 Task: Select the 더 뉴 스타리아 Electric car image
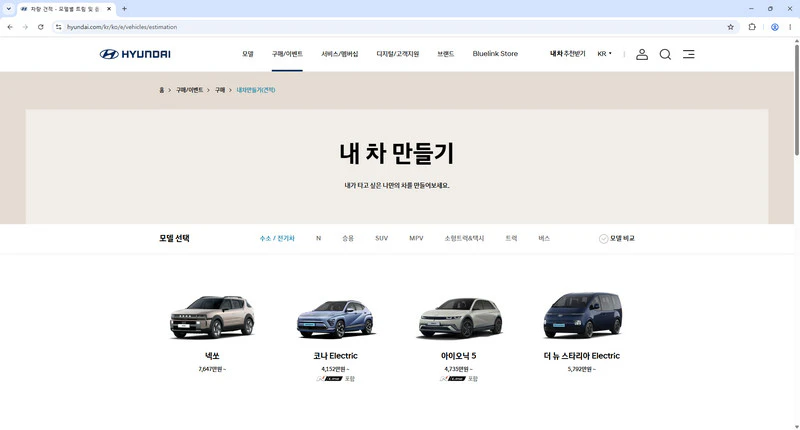tap(583, 315)
